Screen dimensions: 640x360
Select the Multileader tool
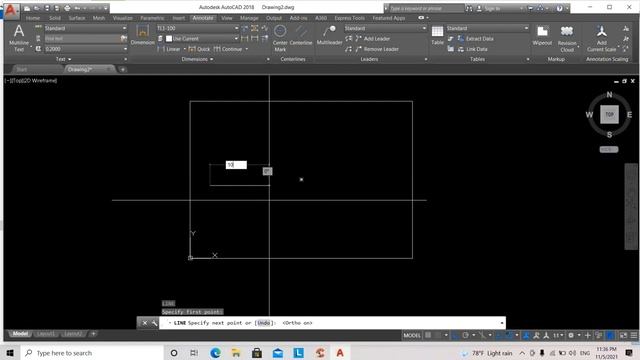point(329,35)
